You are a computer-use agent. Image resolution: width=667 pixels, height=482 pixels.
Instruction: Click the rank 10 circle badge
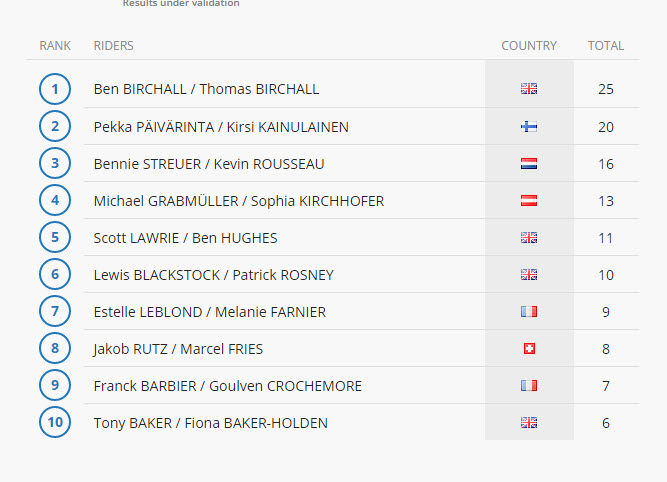(x=55, y=422)
